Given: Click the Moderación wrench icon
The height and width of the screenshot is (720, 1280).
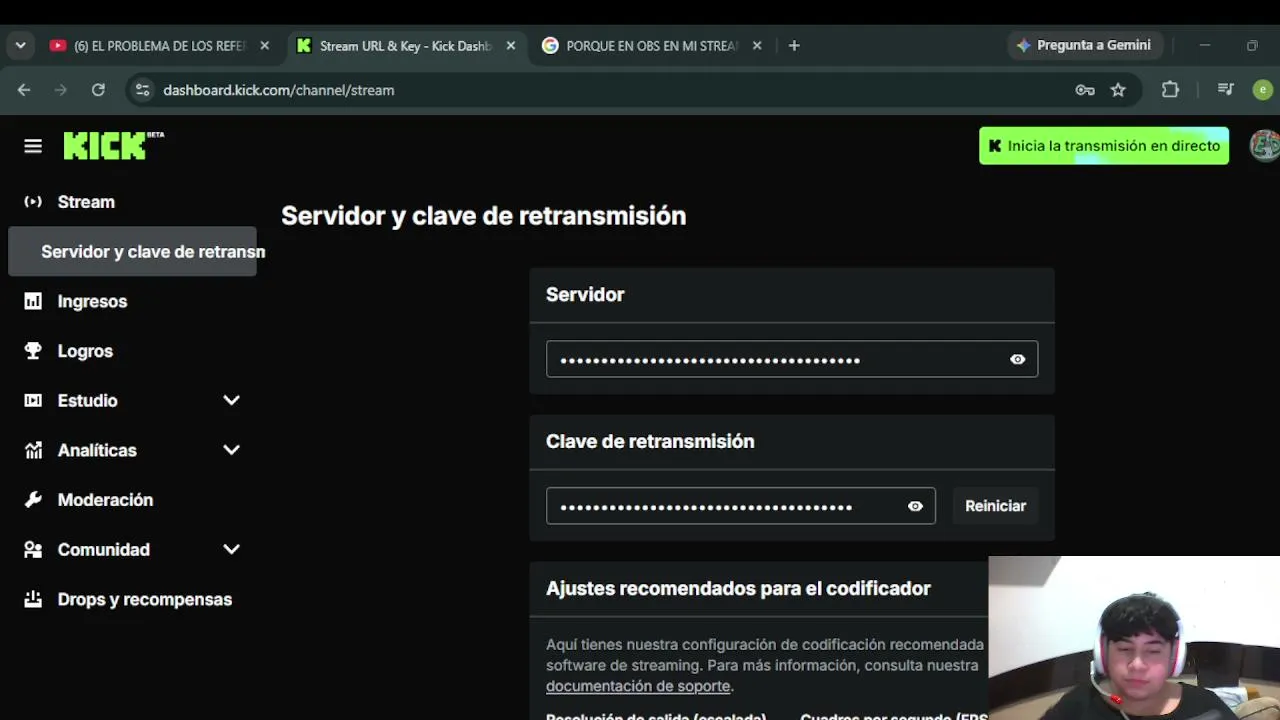Looking at the screenshot, I should tap(33, 500).
